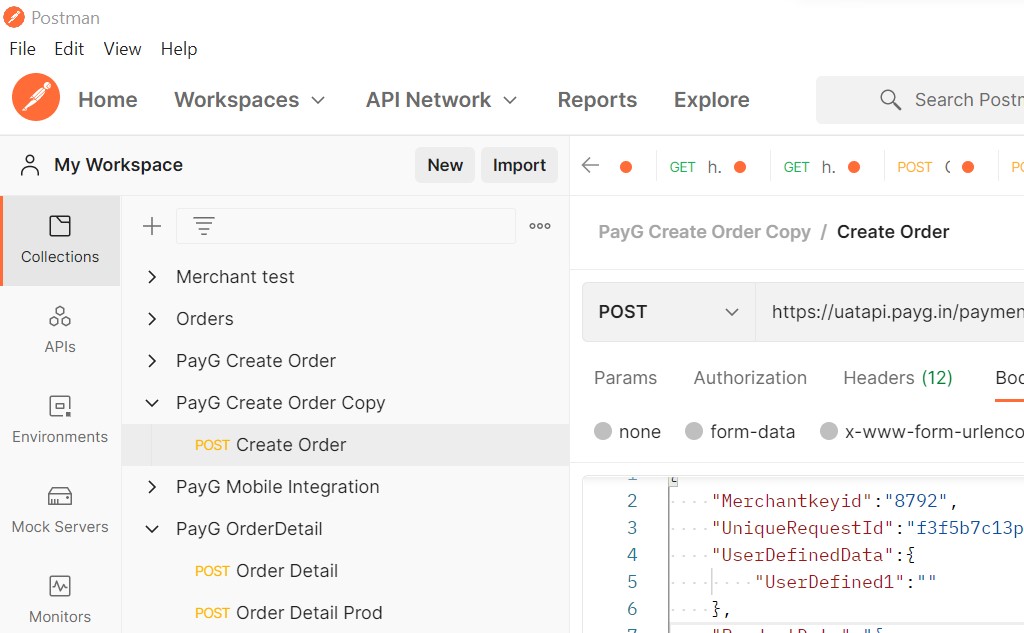The width and height of the screenshot is (1024, 633).
Task: Click line number 4 in editor
Action: click(x=632, y=555)
